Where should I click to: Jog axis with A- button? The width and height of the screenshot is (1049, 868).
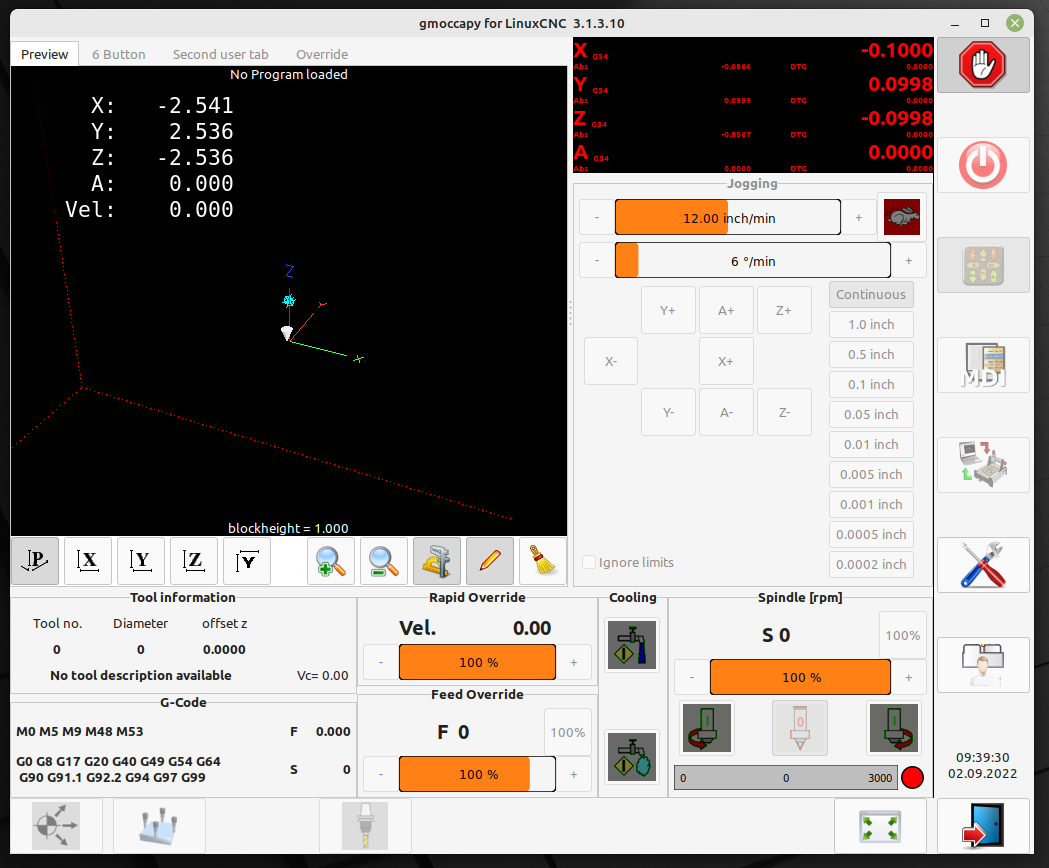[727, 413]
